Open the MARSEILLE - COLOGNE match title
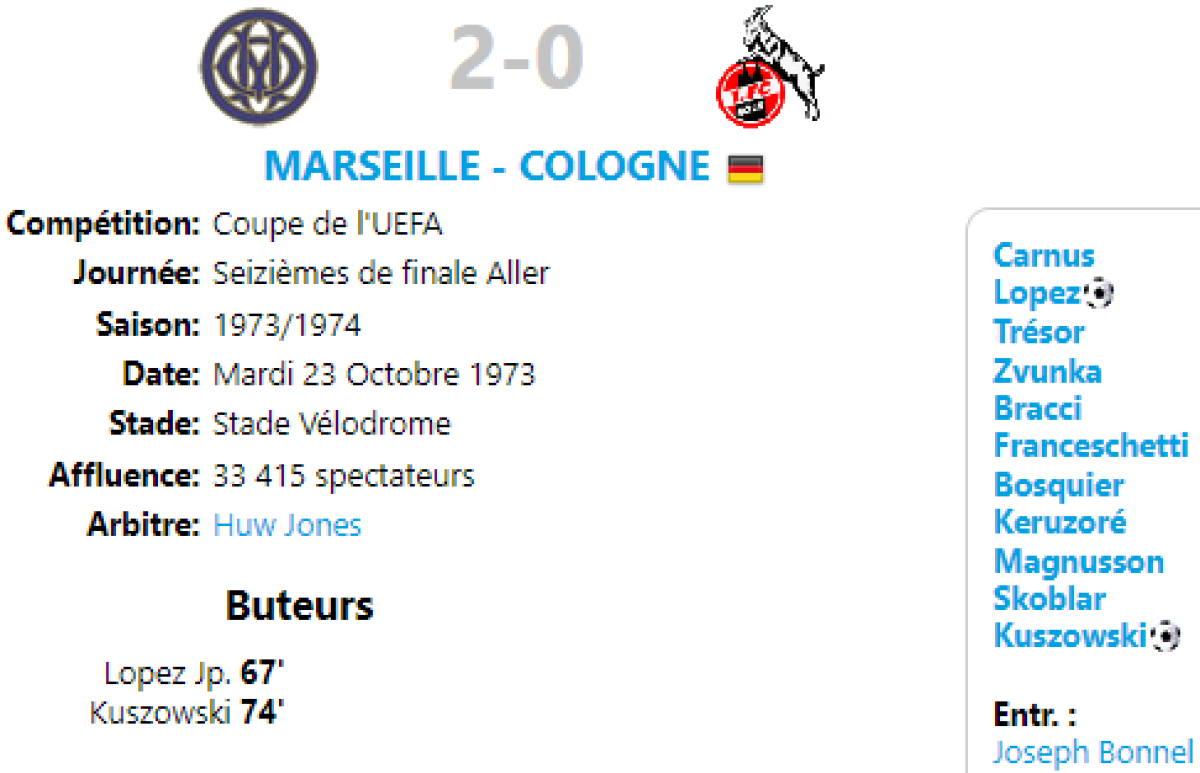 tap(487, 167)
